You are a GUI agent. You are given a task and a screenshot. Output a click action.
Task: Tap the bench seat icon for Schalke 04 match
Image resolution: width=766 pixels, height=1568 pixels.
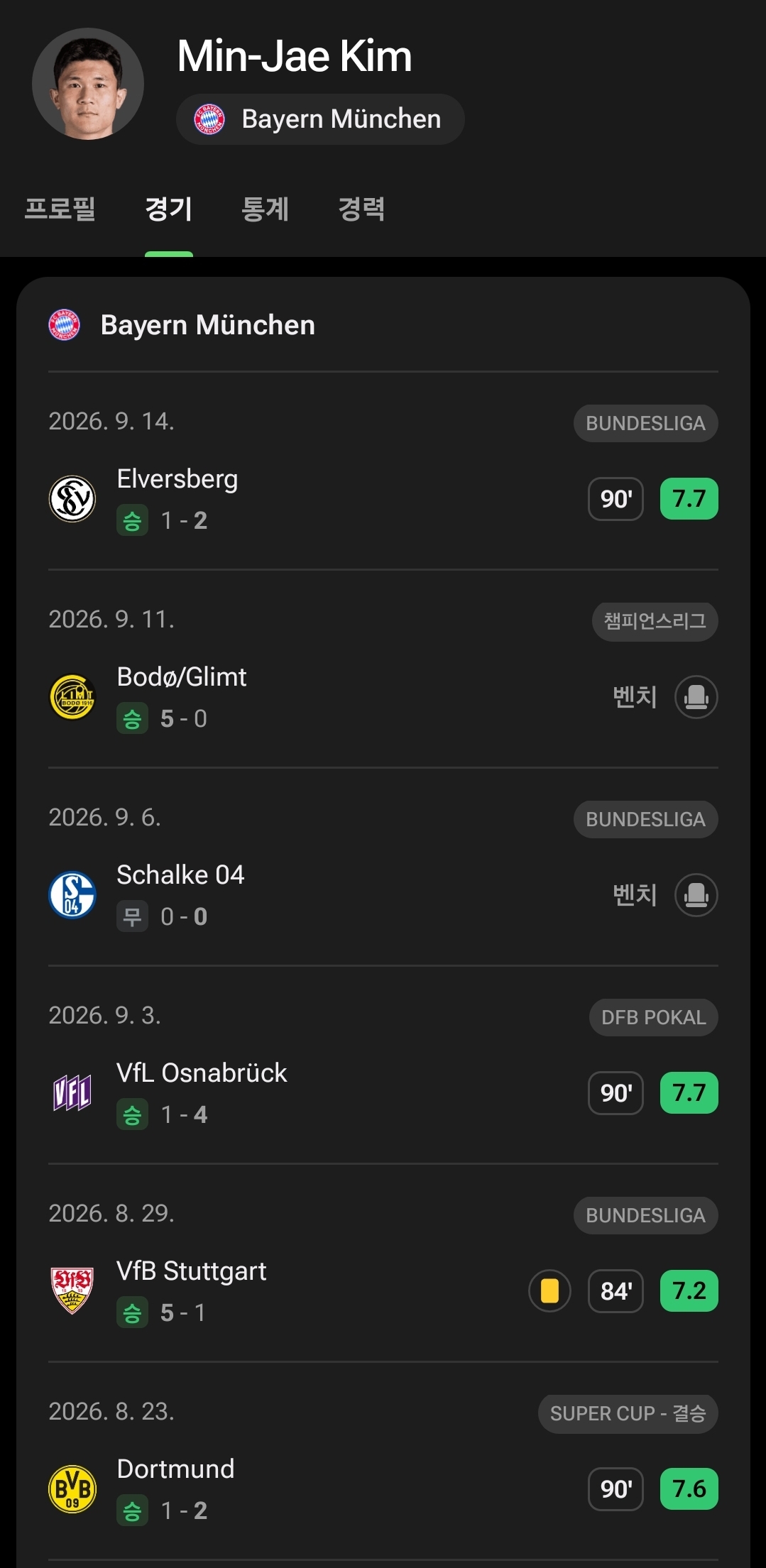coord(696,895)
